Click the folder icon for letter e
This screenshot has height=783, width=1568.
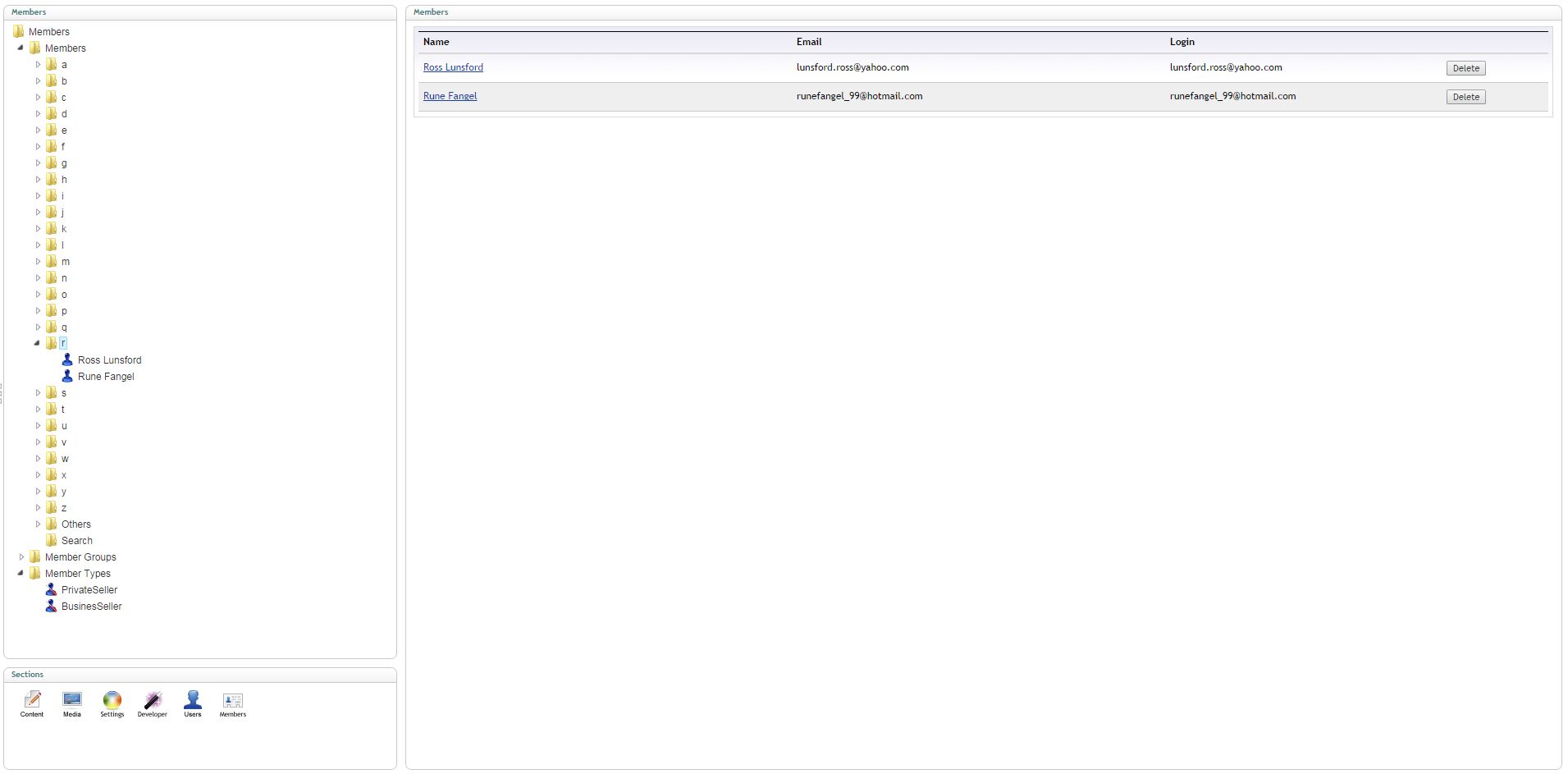tap(51, 130)
